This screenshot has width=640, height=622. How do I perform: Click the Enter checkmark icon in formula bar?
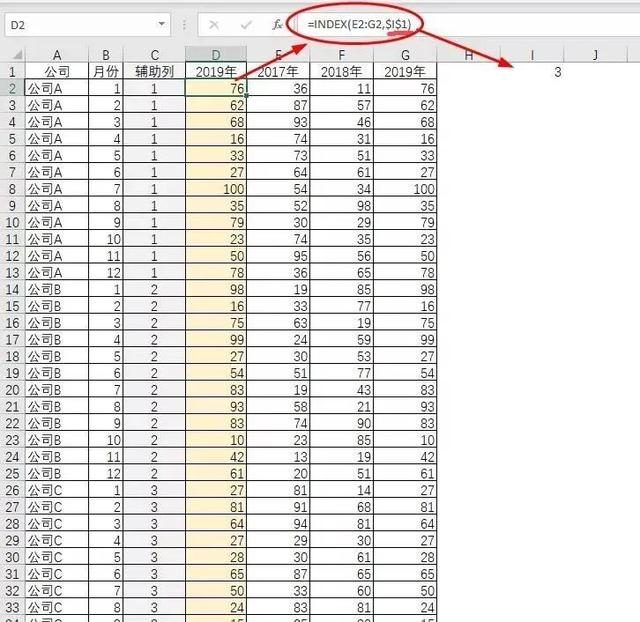pyautogui.click(x=243, y=22)
